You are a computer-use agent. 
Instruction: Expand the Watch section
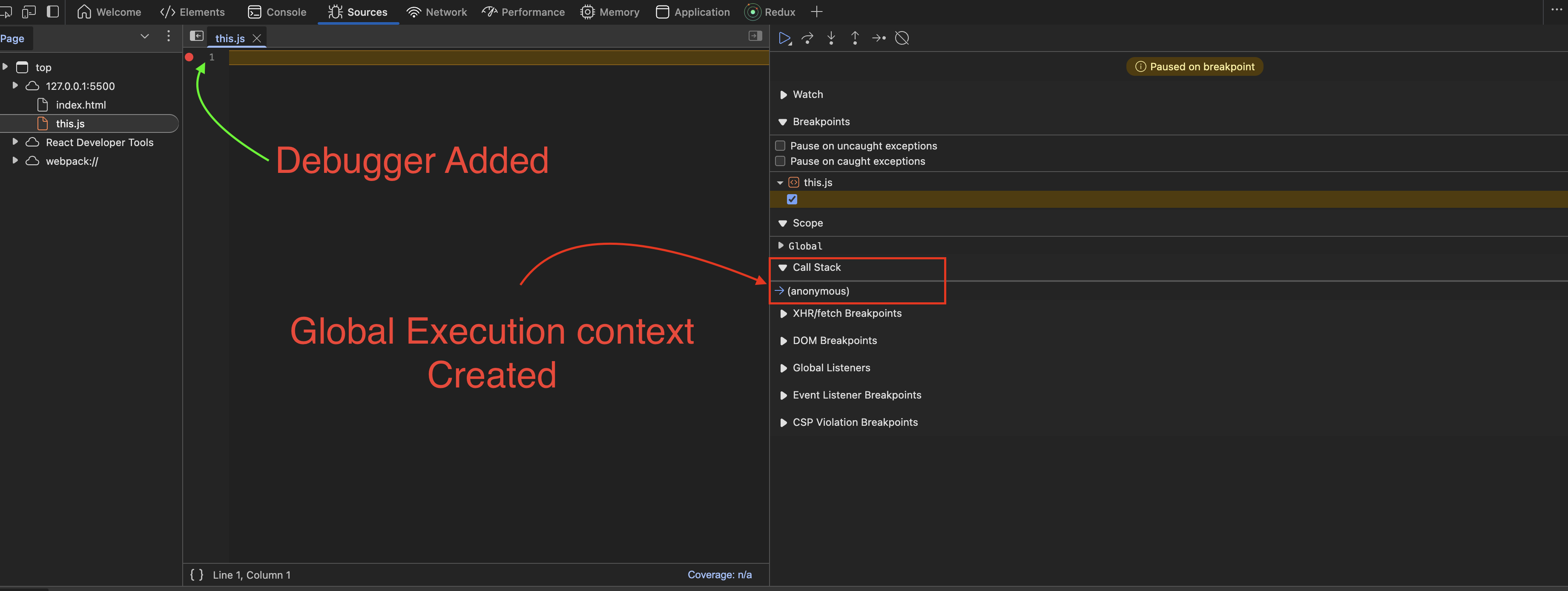[x=784, y=95]
